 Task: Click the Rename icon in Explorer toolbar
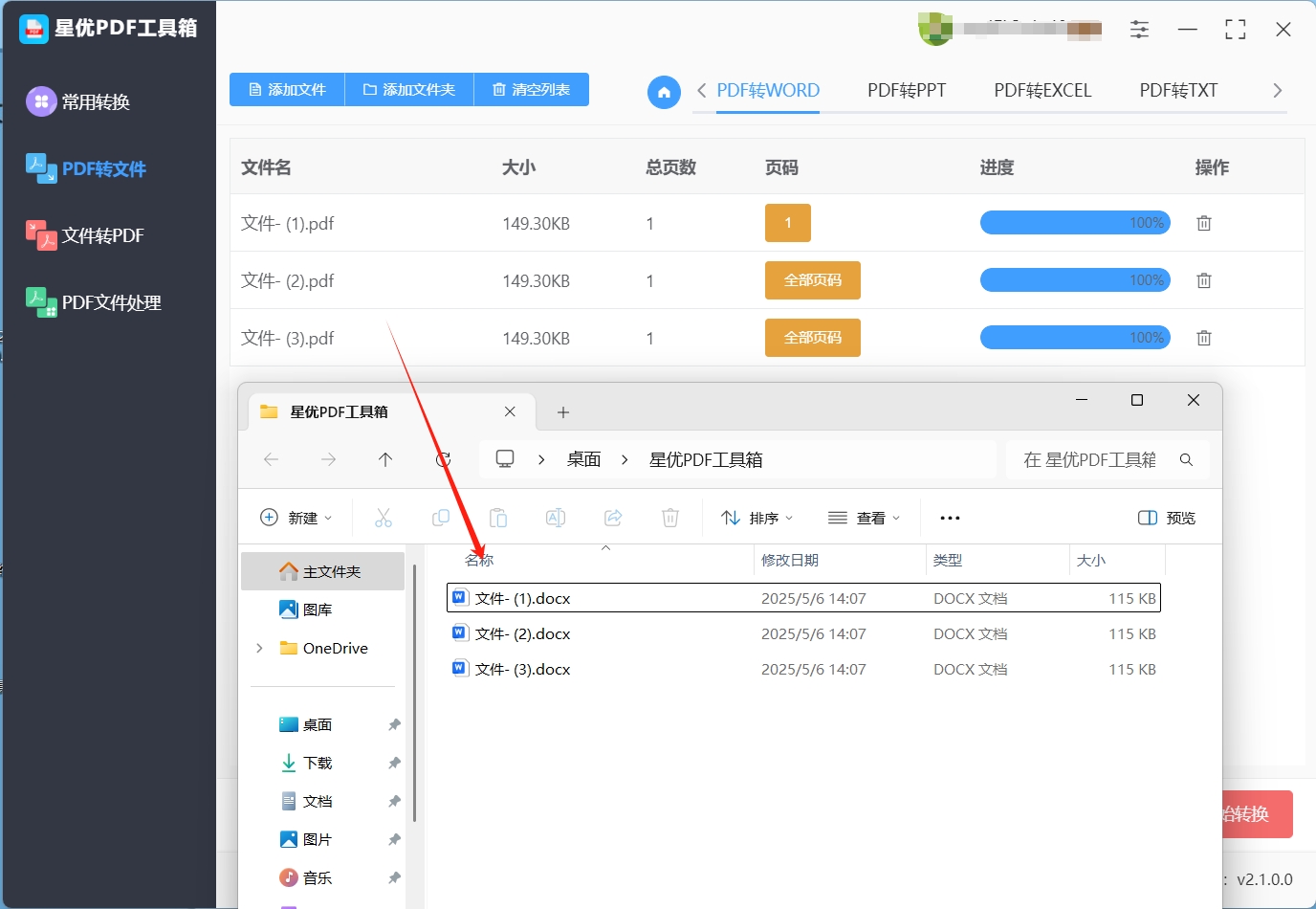(x=556, y=518)
